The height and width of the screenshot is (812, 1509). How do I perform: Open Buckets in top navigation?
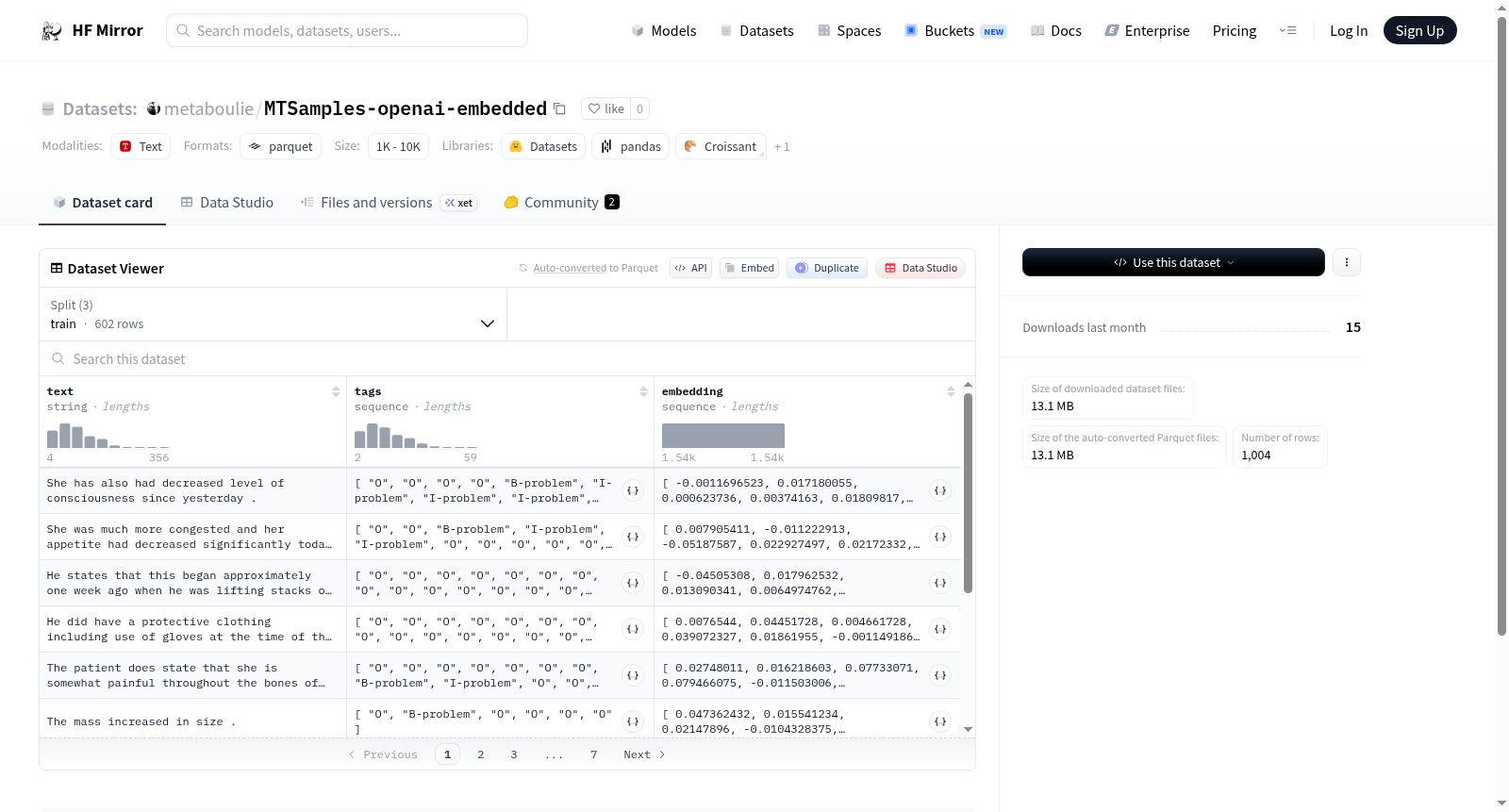[x=955, y=30]
